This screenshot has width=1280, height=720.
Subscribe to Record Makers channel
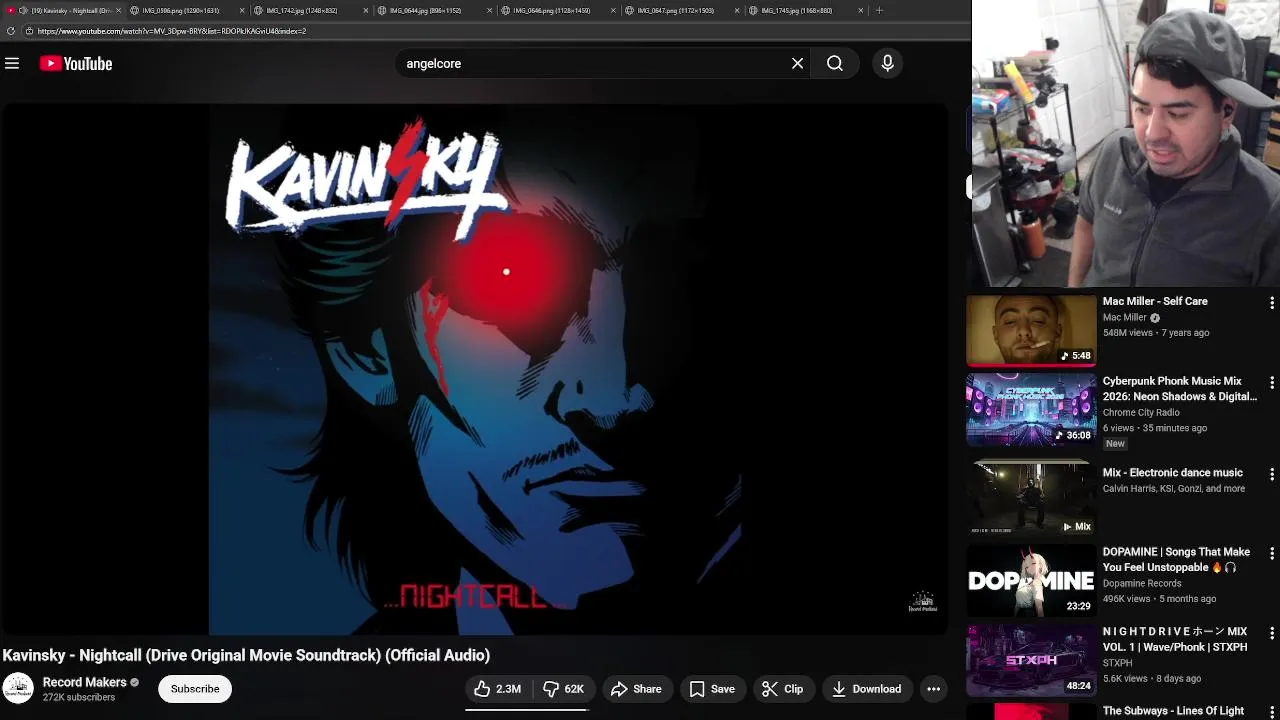[195, 689]
